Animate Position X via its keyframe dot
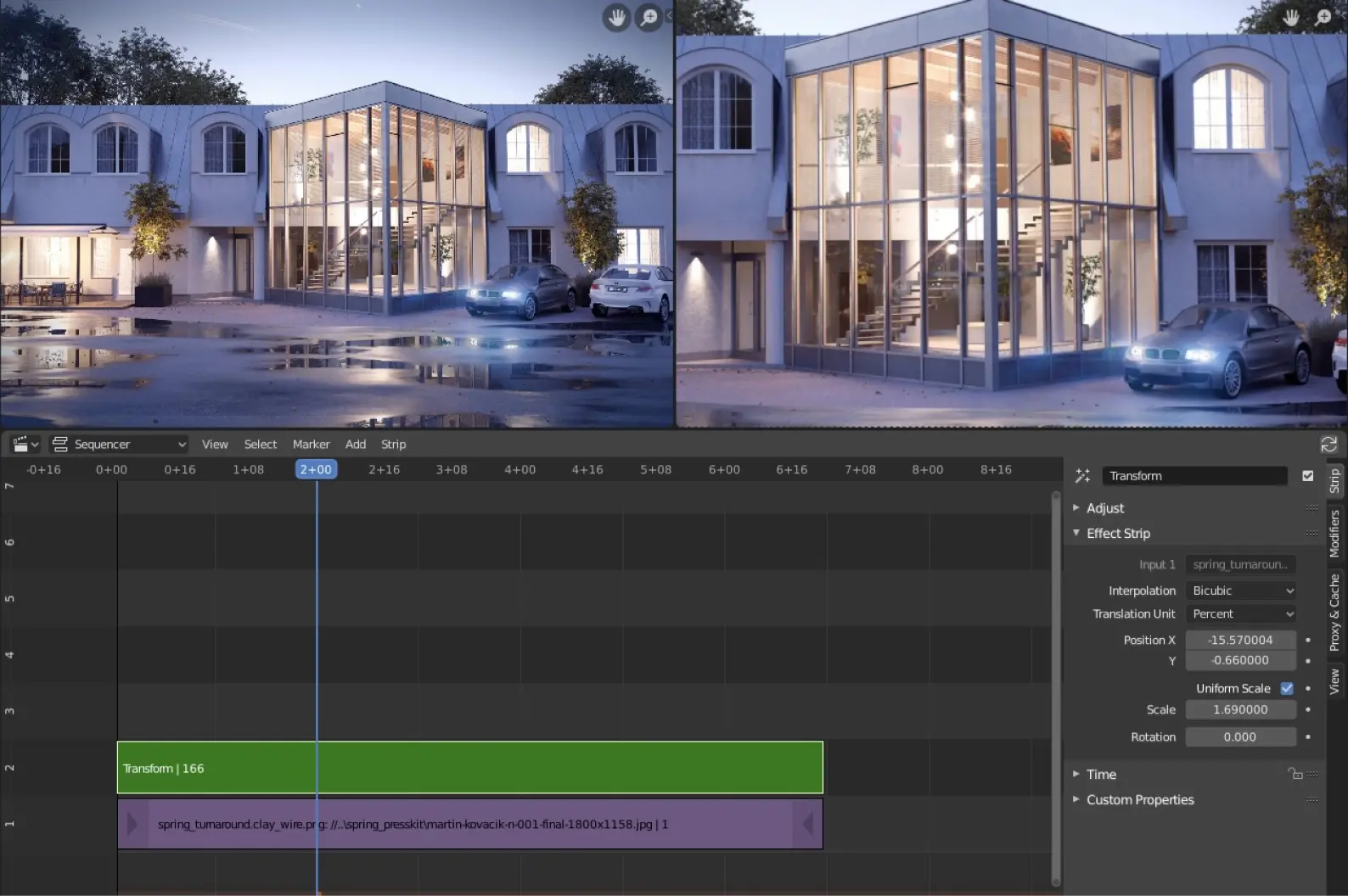This screenshot has height=896, width=1348. [1308, 640]
